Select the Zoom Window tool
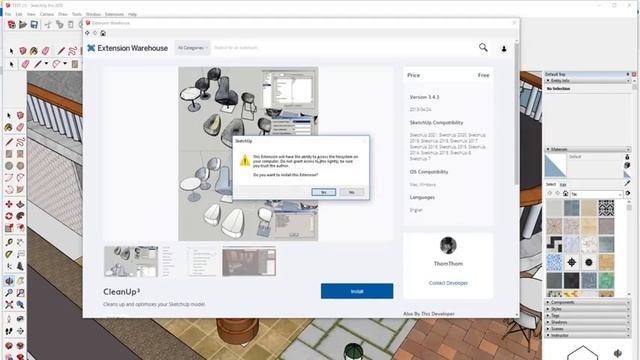This screenshot has height=360, width=640. click(x=20, y=293)
